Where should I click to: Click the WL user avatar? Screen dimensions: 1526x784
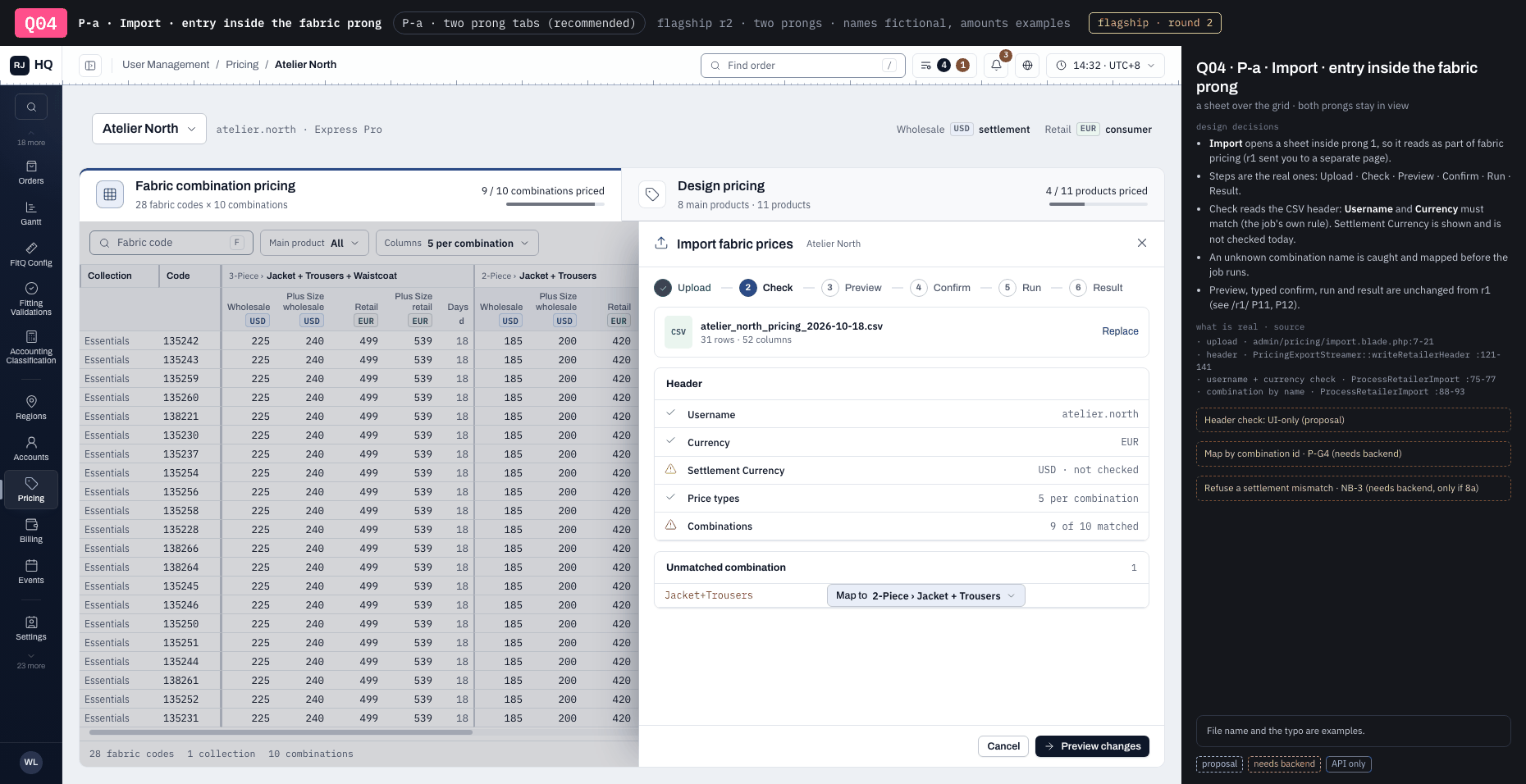click(x=31, y=762)
